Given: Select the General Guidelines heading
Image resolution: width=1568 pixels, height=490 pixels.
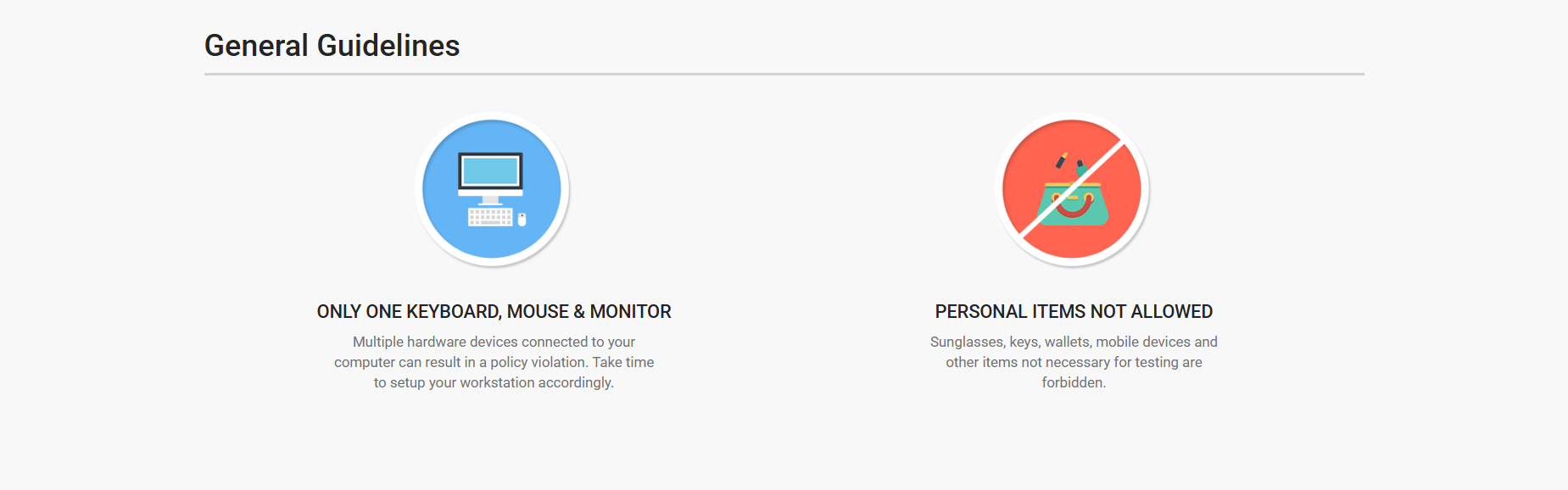Looking at the screenshot, I should [x=332, y=45].
